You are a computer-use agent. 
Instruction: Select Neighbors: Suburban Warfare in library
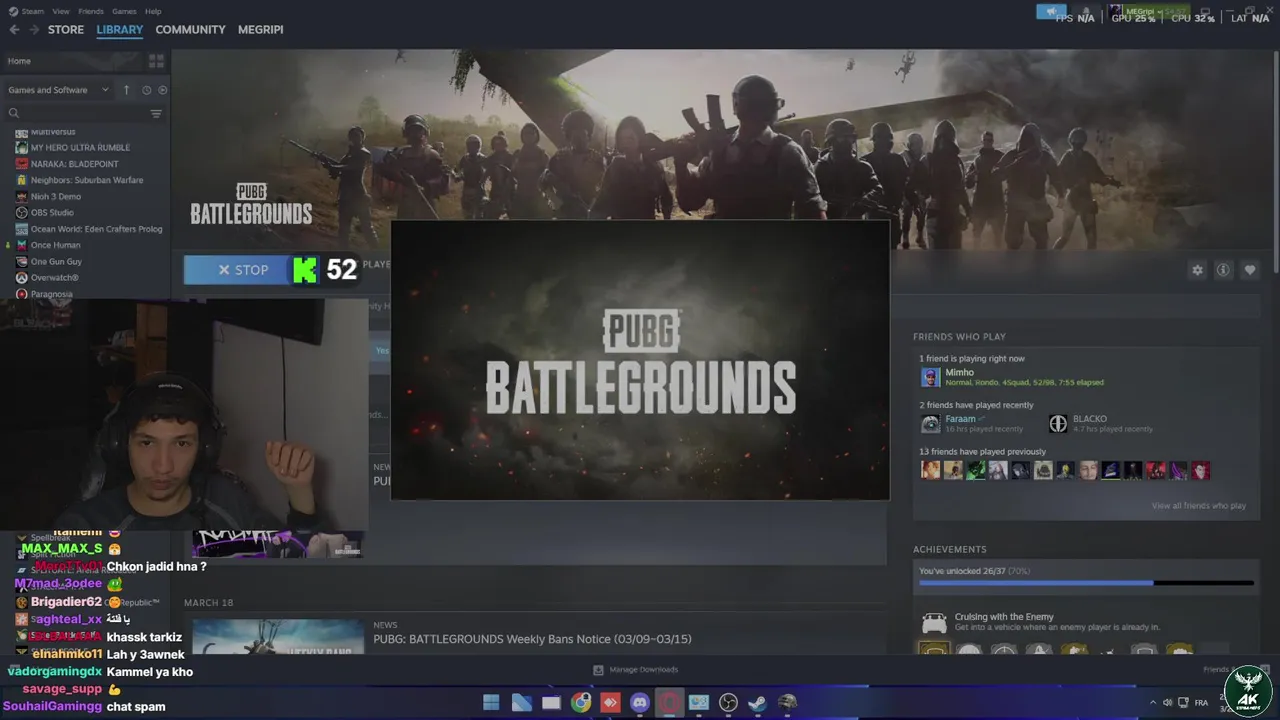86,180
